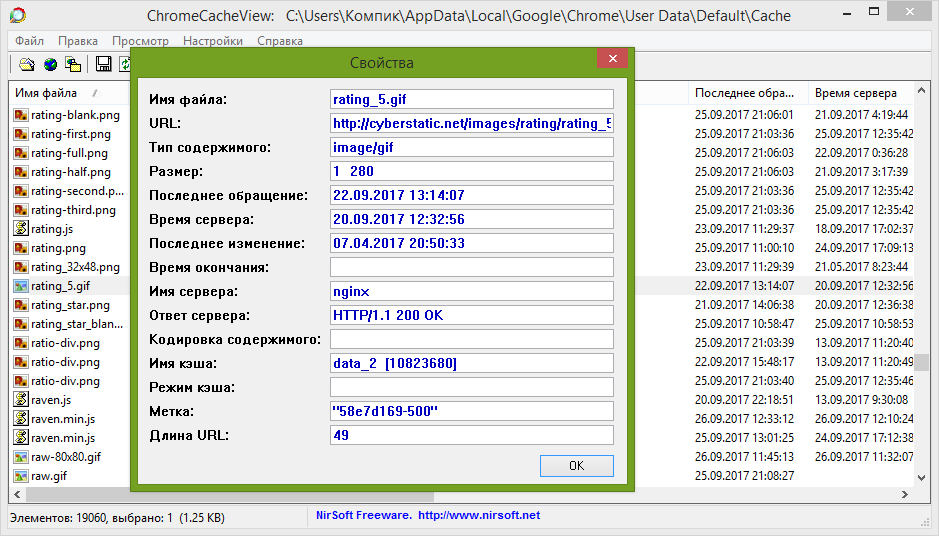Click the copy selected files toolbar icon
Screen dimensions: 939x536
point(73,65)
